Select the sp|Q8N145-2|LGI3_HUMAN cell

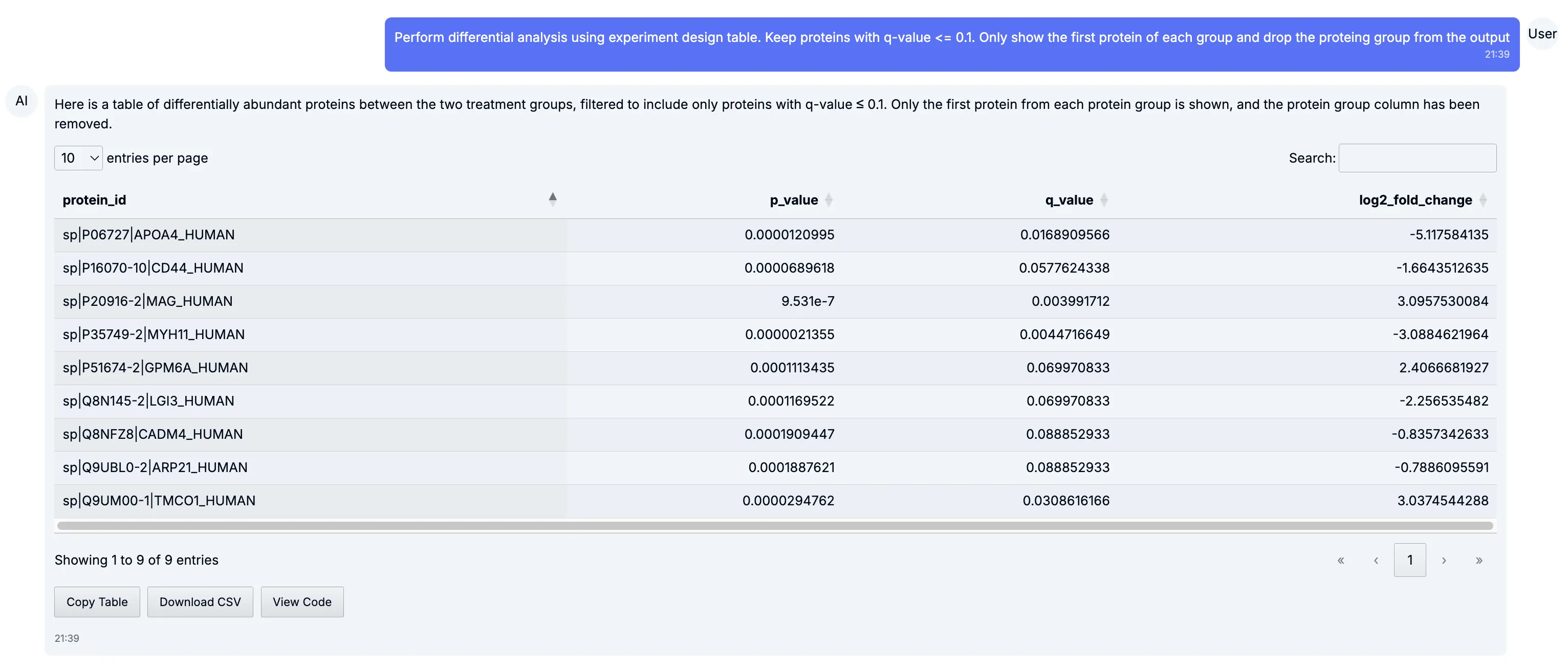point(311,401)
